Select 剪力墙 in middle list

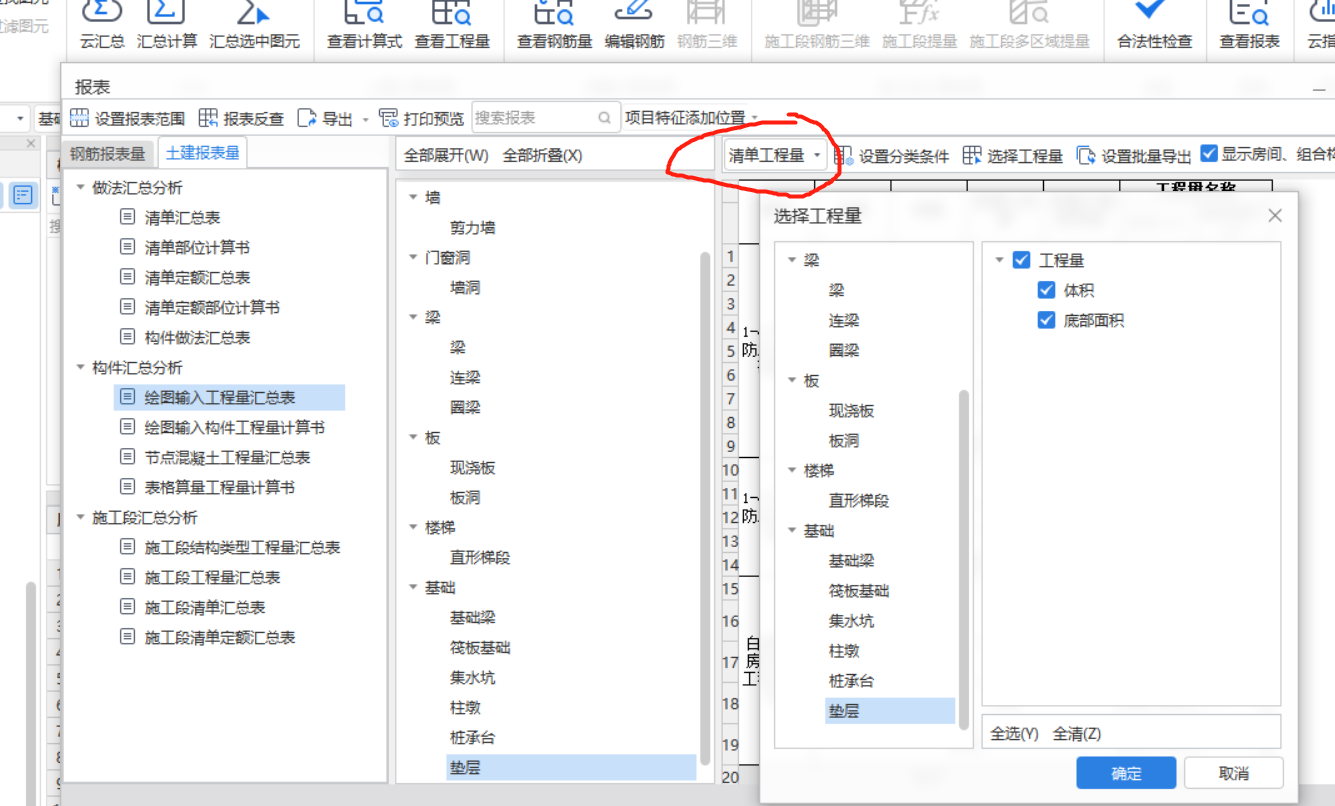point(473,227)
